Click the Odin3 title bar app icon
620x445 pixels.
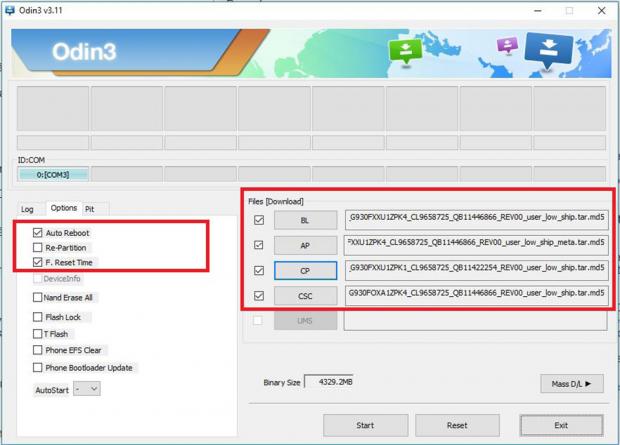pos(11,11)
